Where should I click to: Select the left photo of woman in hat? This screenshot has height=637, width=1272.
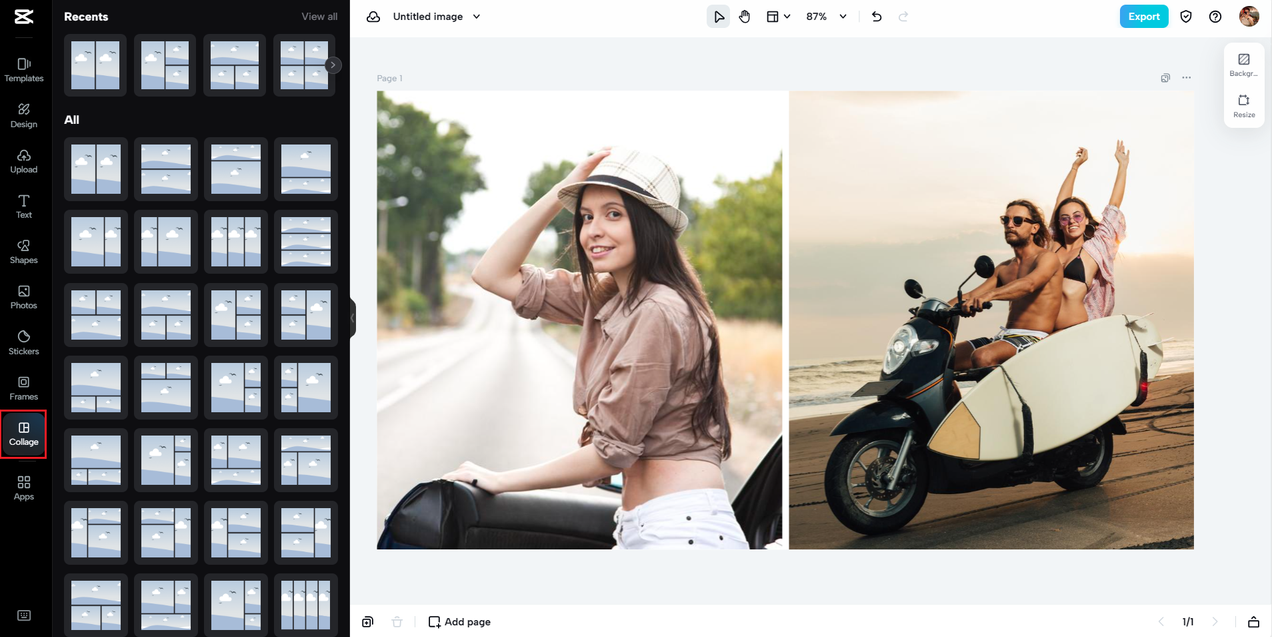tap(580, 320)
